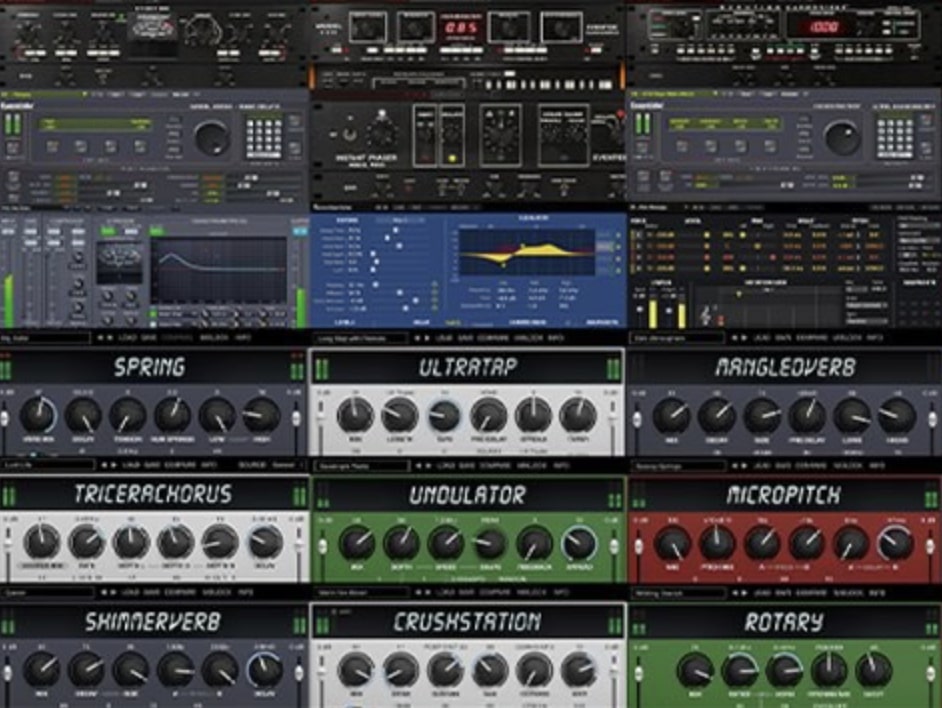Click the yellow EQ curve in the blue plugin
The width and height of the screenshot is (942, 708).
527,252
